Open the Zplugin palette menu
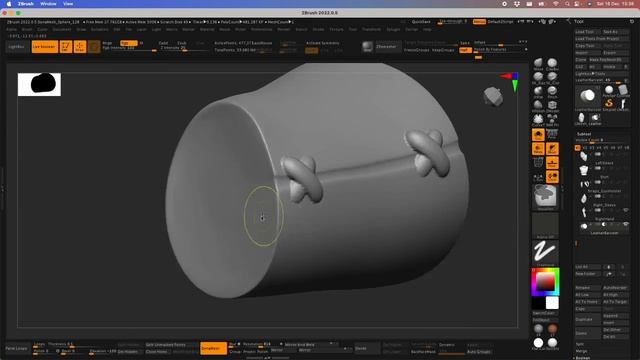This screenshot has height=360, width=640. click(393, 29)
